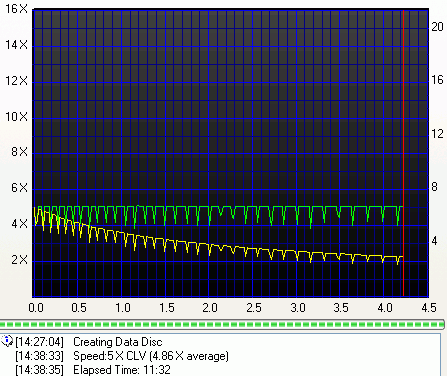Click the 8X label on the speed axis
This screenshot has width=447, height=376.
[x=20, y=152]
